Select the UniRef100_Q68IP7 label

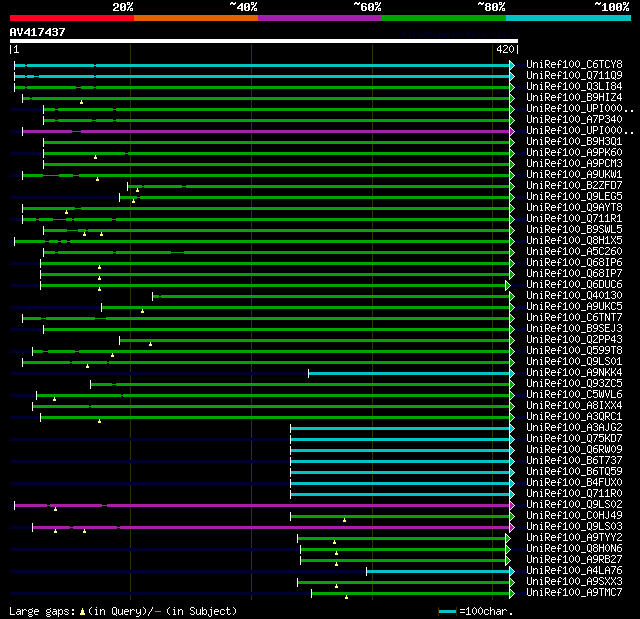pyautogui.click(x=574, y=274)
